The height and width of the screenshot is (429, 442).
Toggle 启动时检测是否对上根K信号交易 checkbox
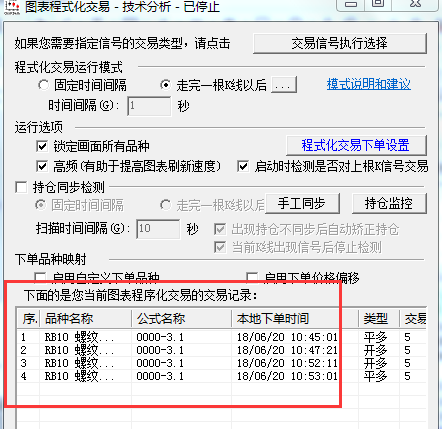(x=243, y=166)
